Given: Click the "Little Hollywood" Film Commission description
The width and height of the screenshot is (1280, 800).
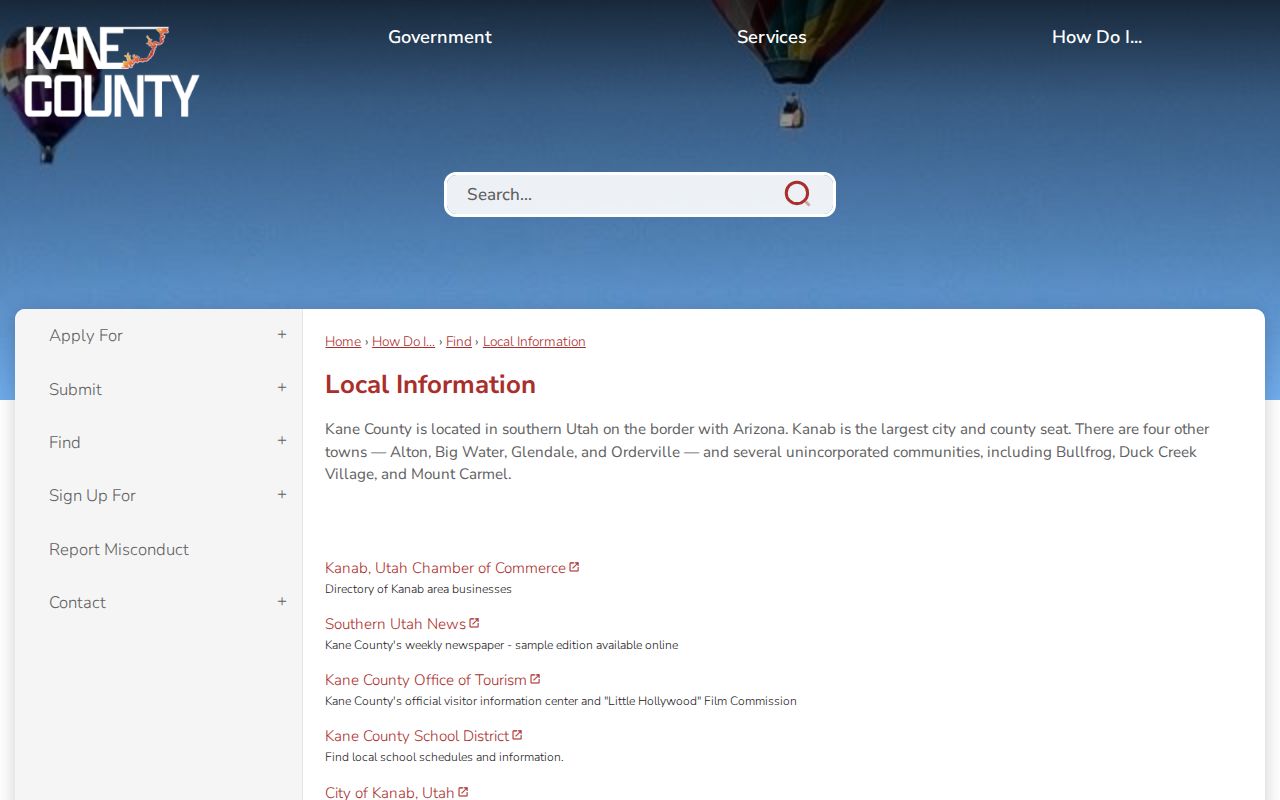Looking at the screenshot, I should (x=561, y=701).
